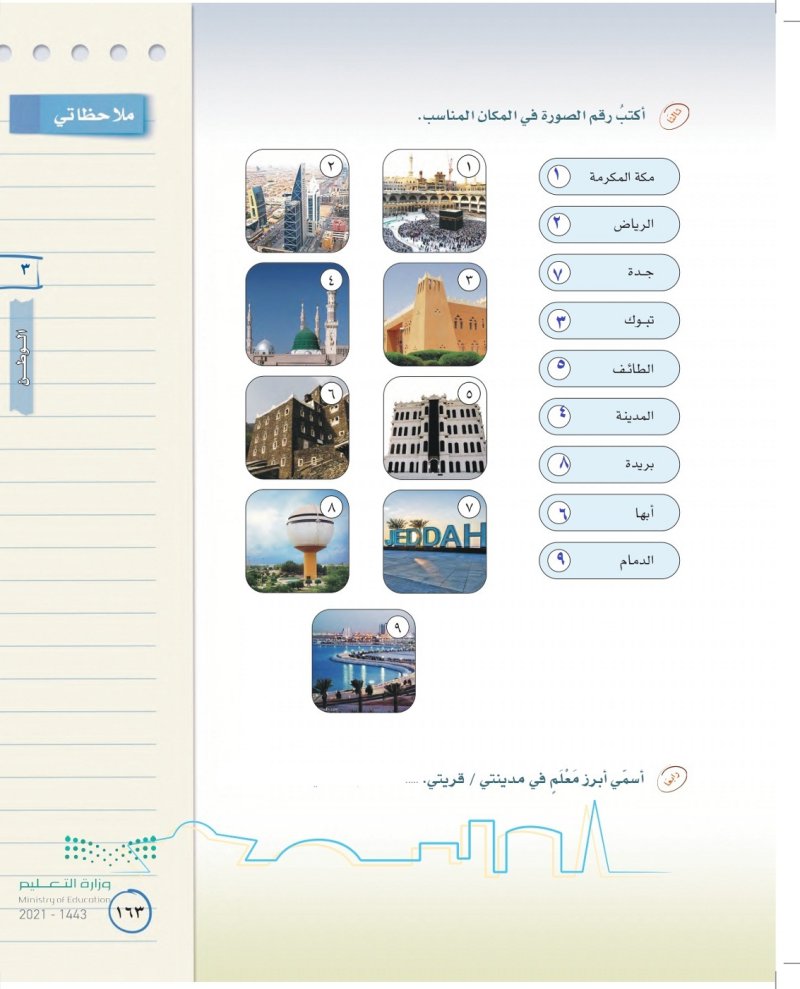
Task: Click the الطائف answer box
Action: pos(609,368)
